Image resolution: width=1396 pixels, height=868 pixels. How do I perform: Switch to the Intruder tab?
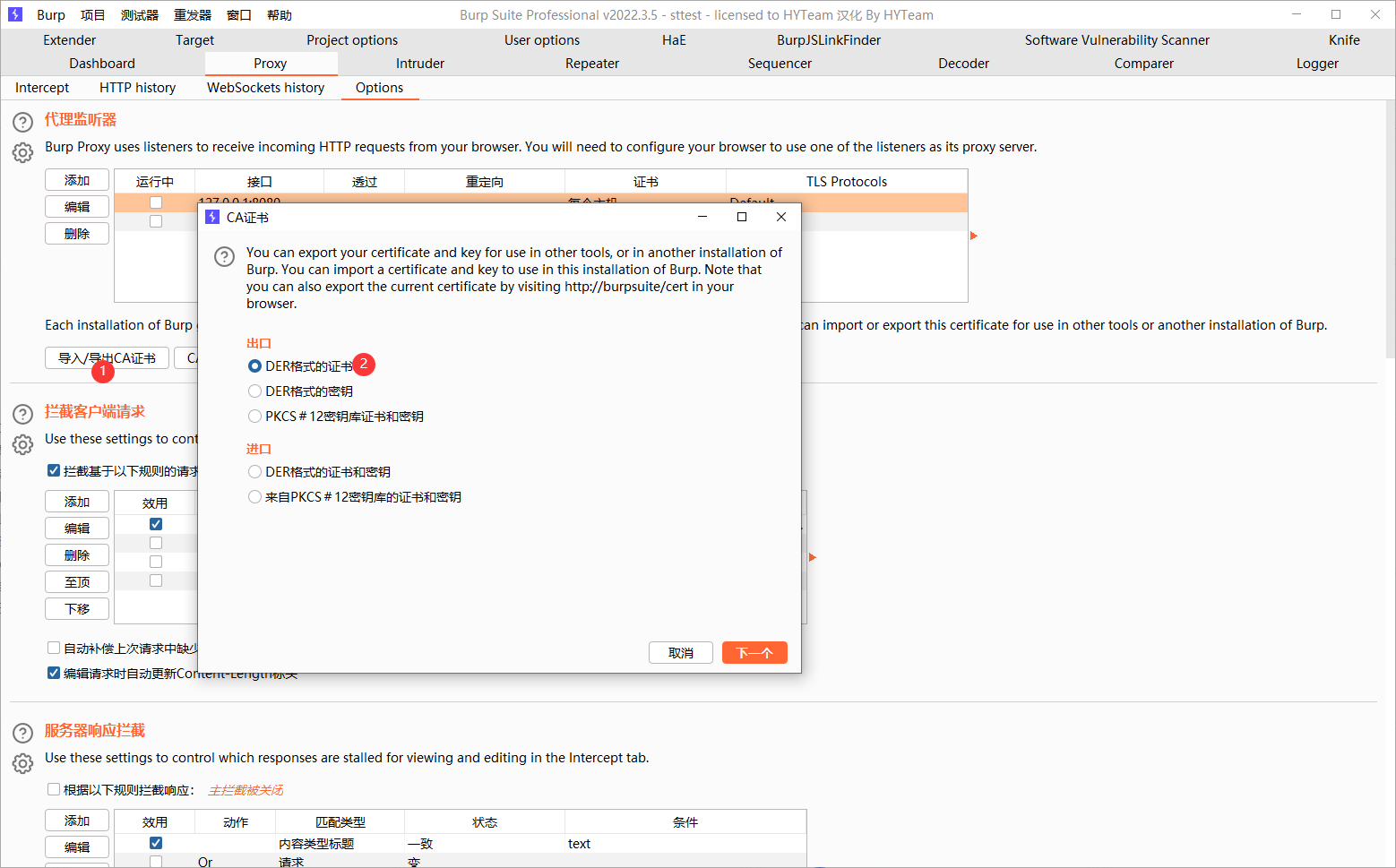tap(420, 64)
